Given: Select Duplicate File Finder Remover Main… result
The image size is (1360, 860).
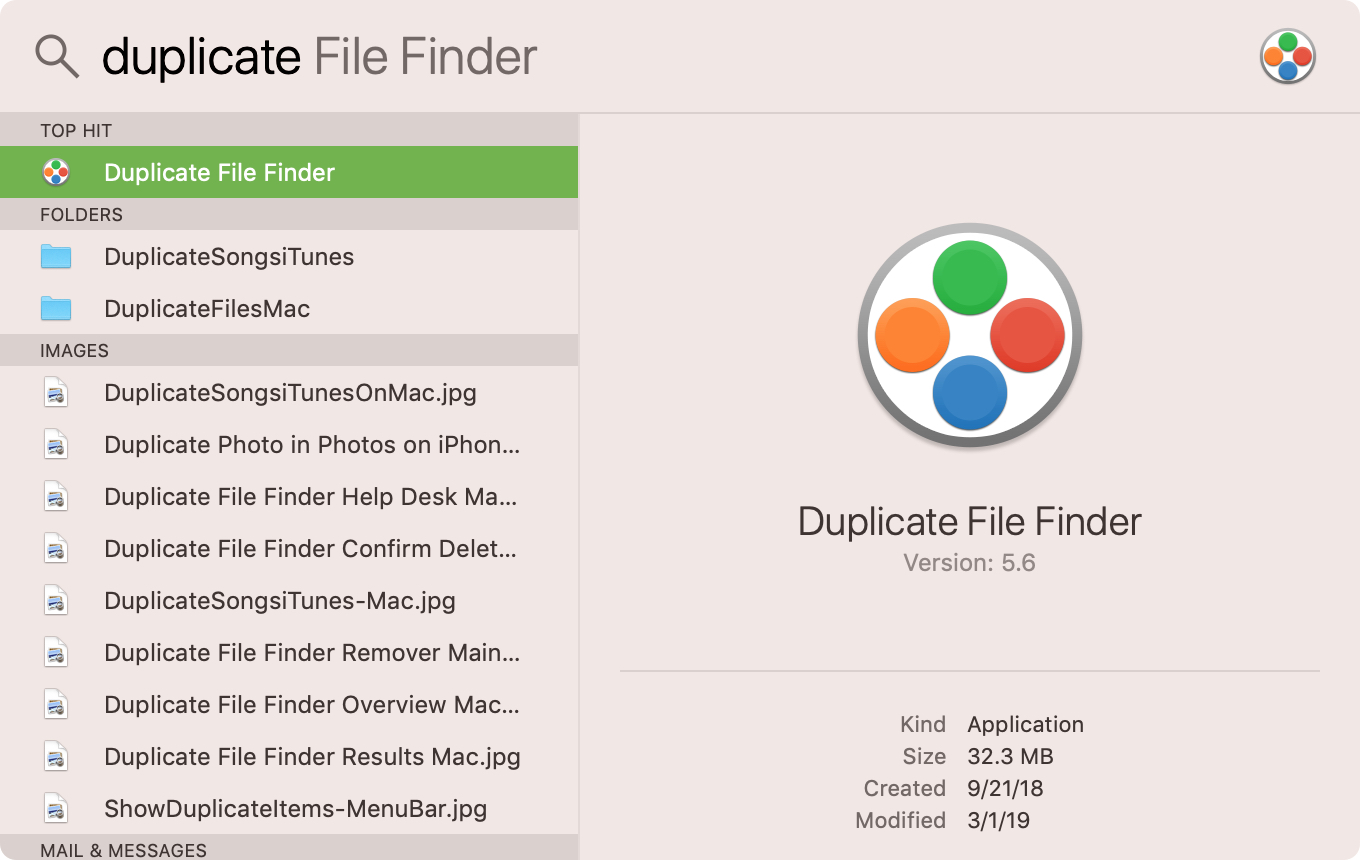Looking at the screenshot, I should (x=289, y=653).
